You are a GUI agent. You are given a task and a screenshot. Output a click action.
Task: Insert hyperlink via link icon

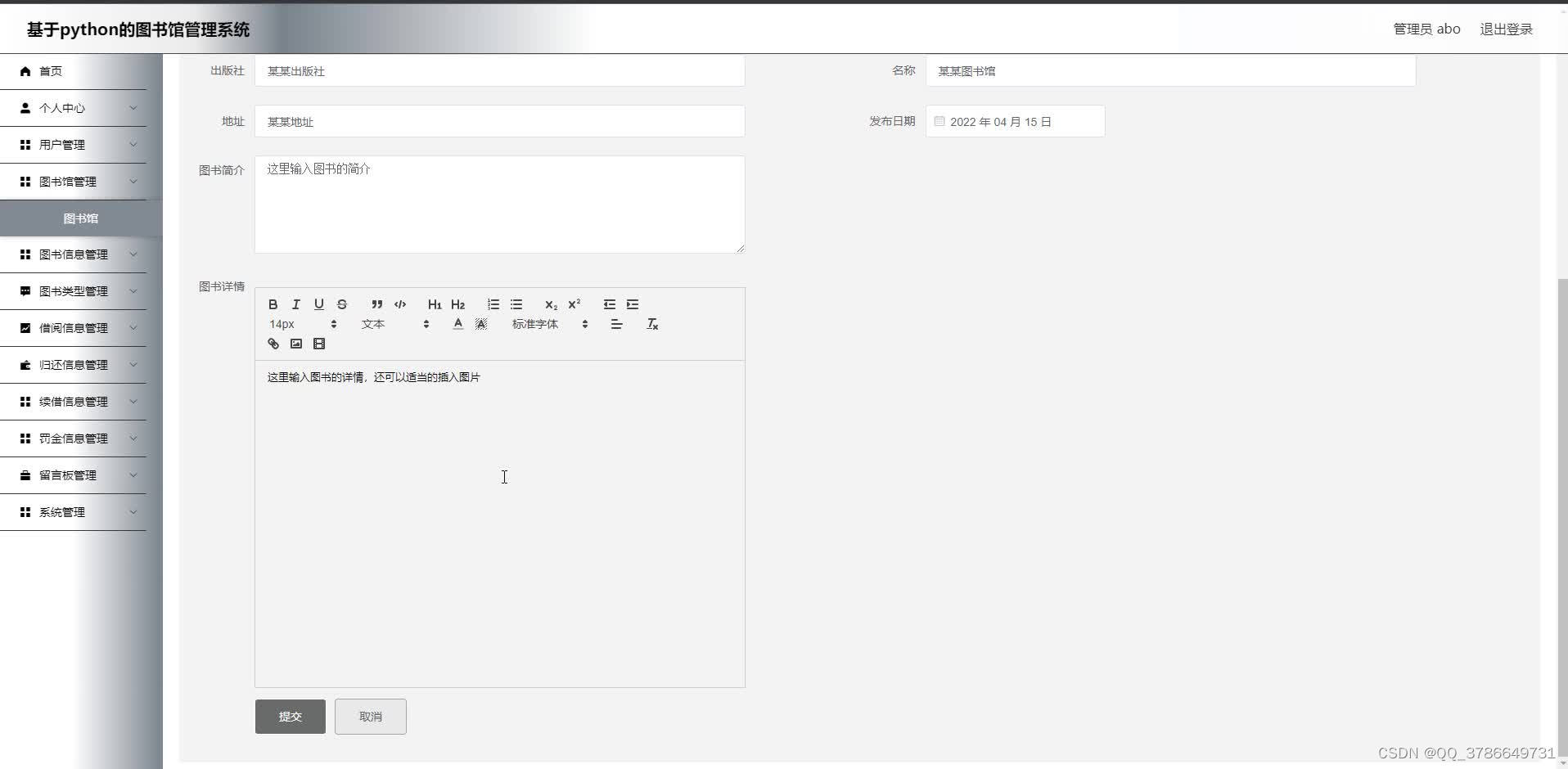click(x=273, y=344)
